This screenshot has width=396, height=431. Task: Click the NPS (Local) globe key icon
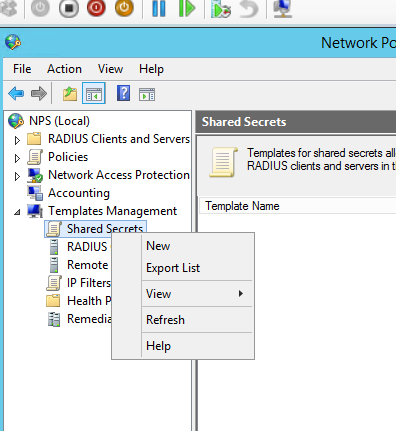16,121
